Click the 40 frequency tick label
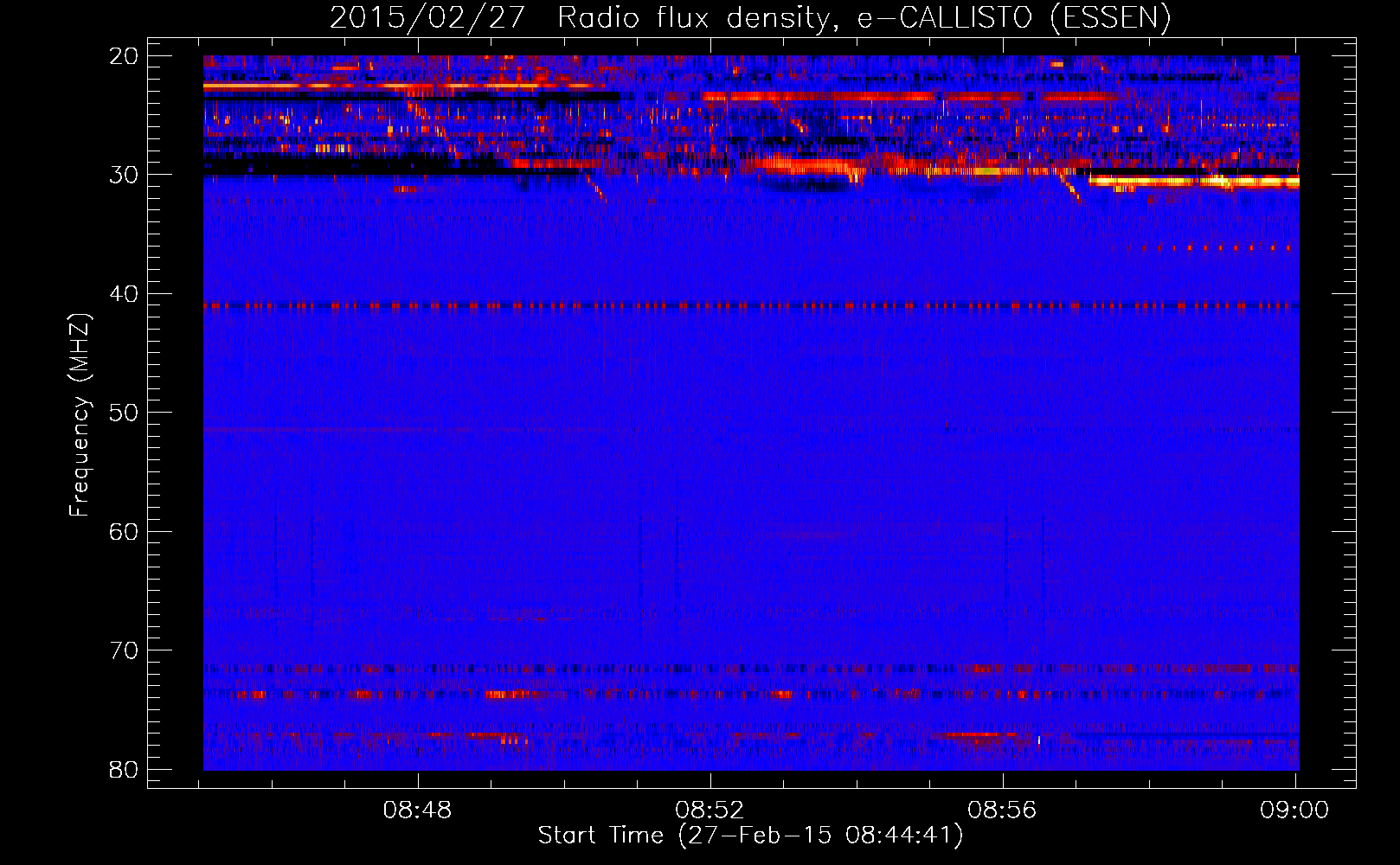The image size is (1400, 865). click(124, 294)
